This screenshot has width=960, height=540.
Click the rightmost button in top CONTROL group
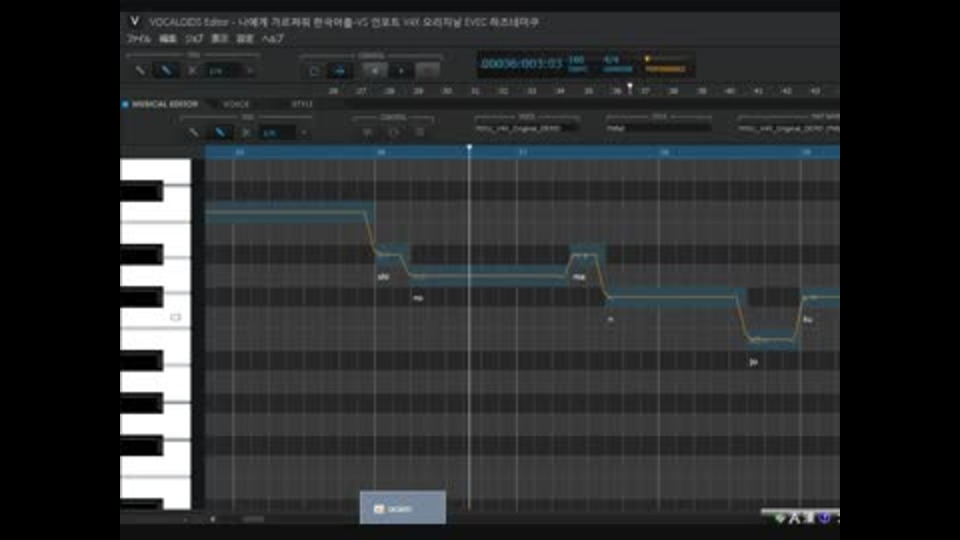427,71
